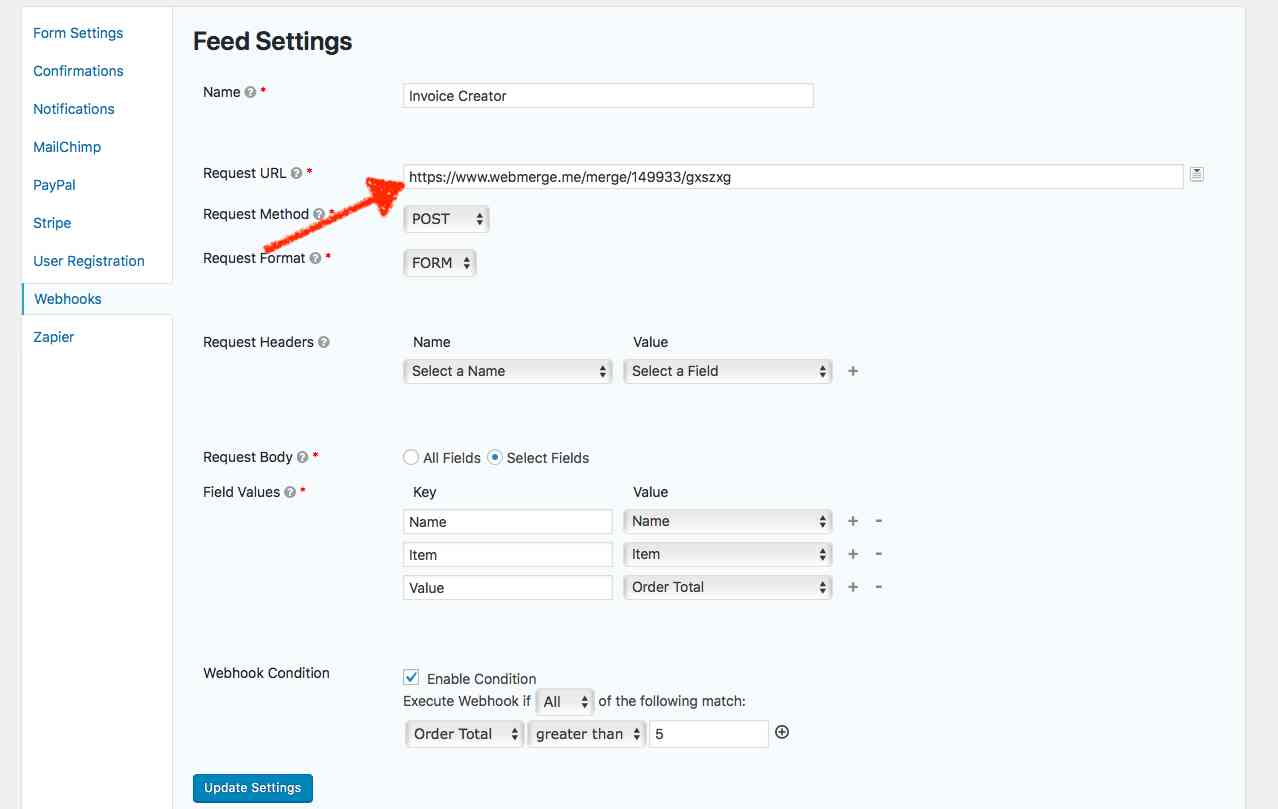Open the PayPal feed settings link
Image resolution: width=1278 pixels, height=809 pixels.
coord(54,185)
